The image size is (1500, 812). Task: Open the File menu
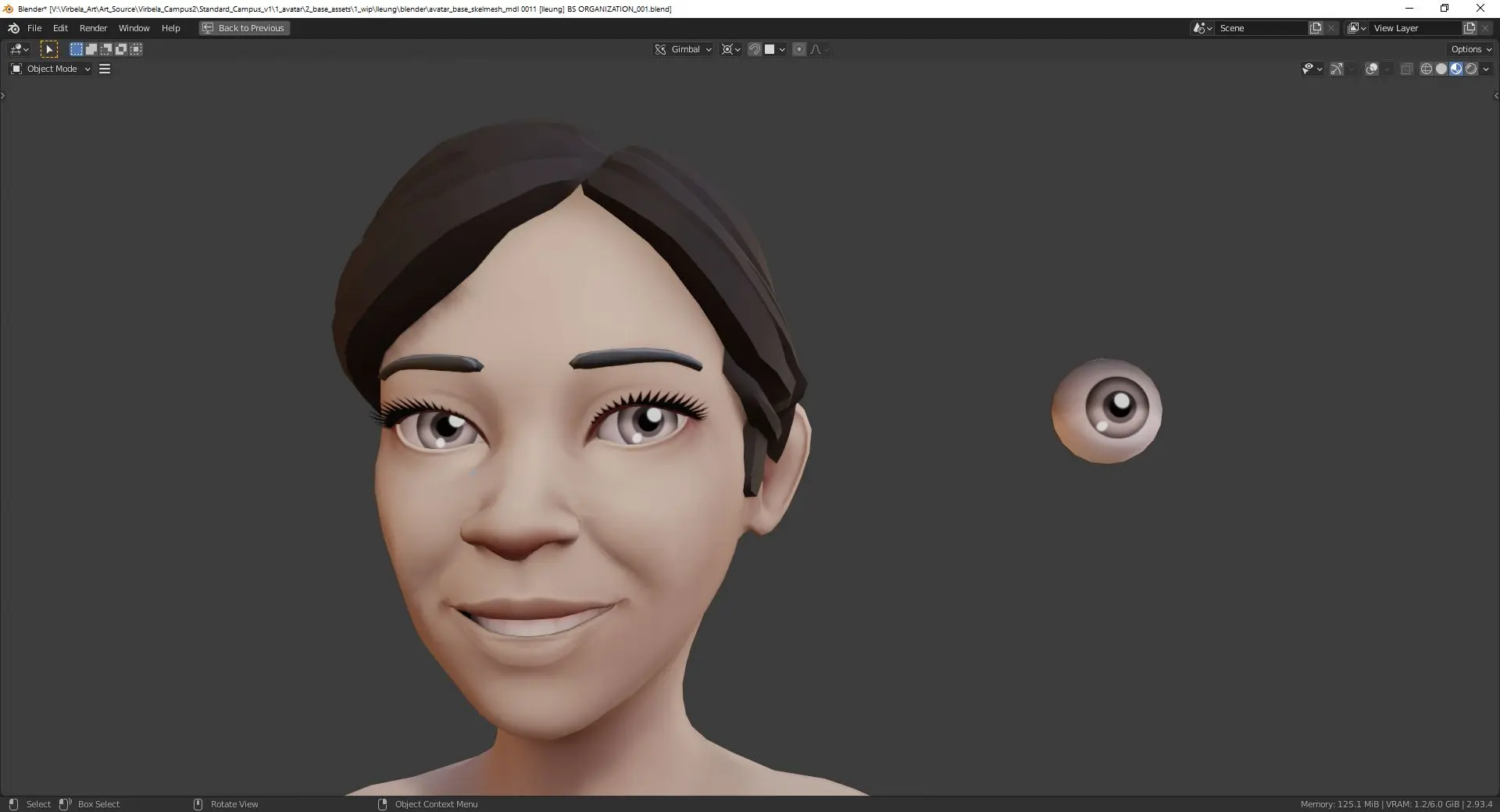[x=34, y=28]
